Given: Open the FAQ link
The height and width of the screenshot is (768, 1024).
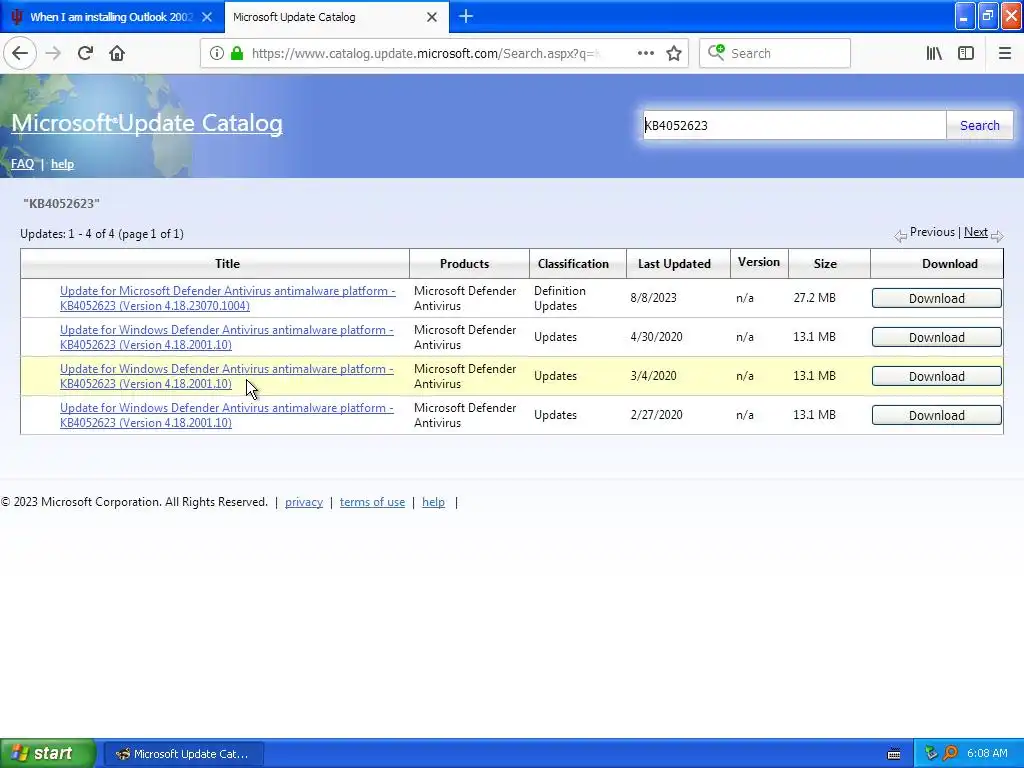Looking at the screenshot, I should point(22,164).
